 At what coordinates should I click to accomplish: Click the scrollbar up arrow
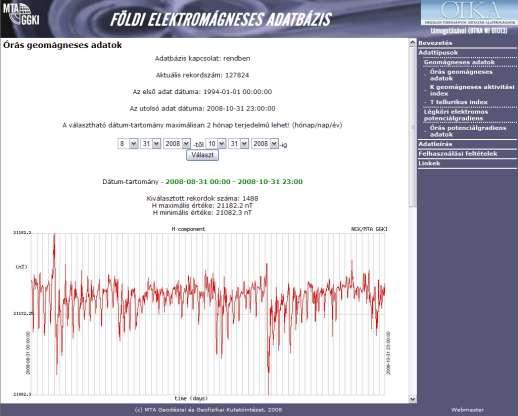(x=413, y=43)
